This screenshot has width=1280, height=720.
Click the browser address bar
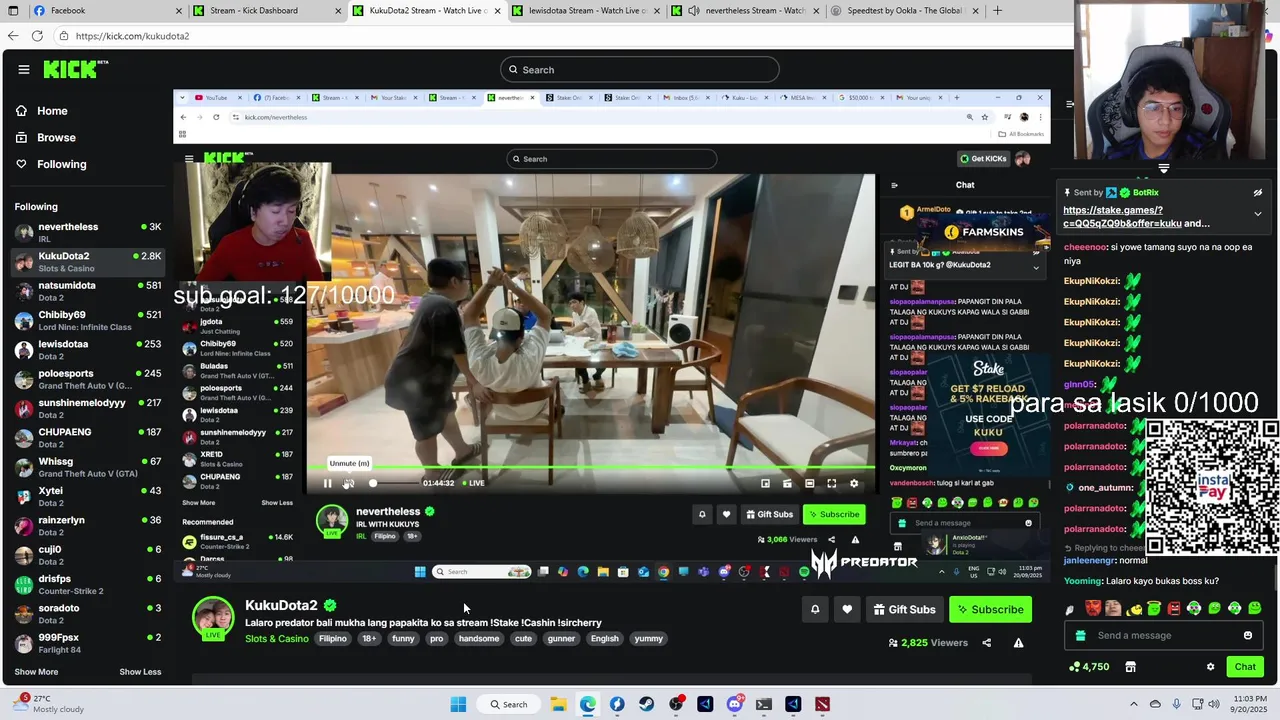[560, 36]
